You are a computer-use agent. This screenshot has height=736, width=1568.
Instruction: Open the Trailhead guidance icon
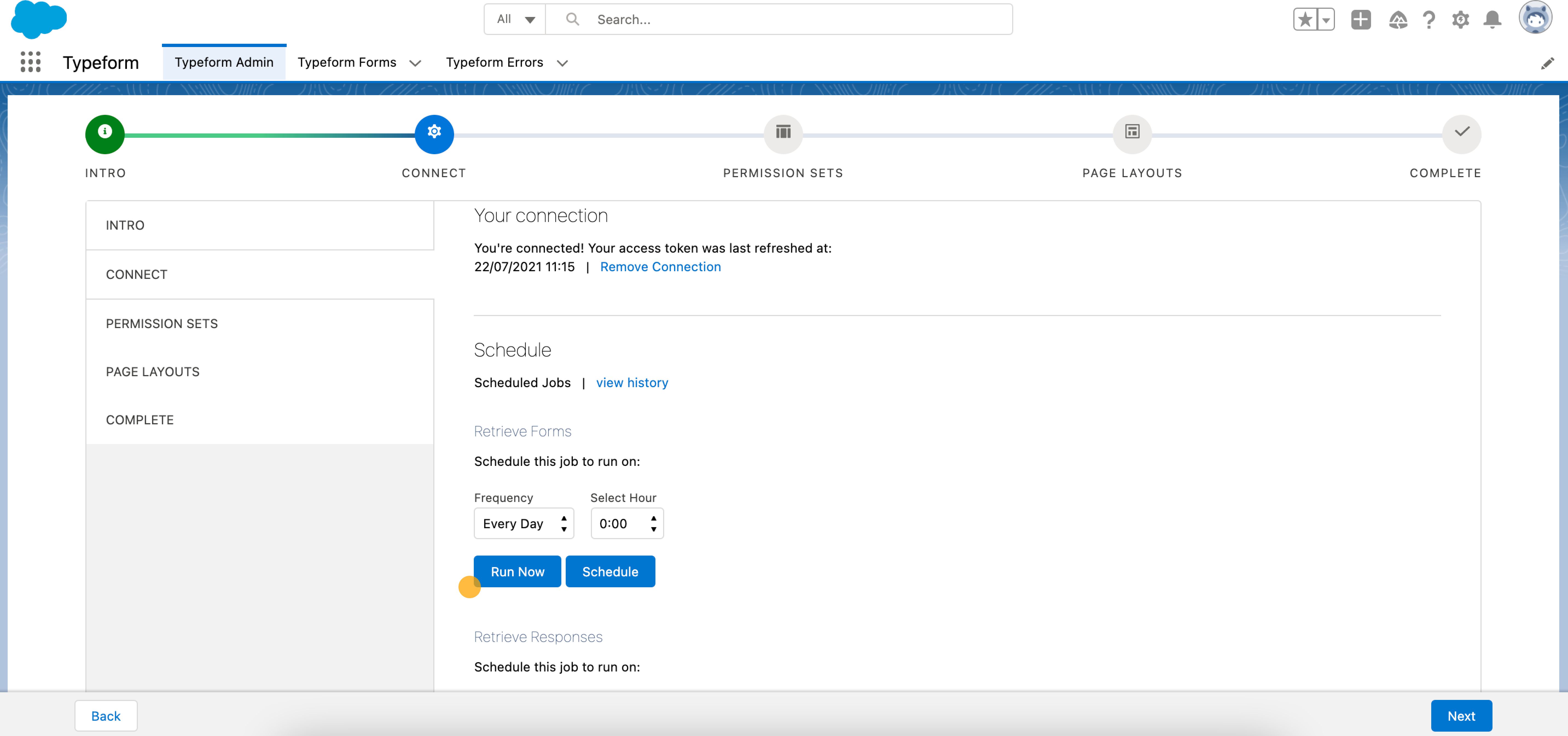point(1398,19)
